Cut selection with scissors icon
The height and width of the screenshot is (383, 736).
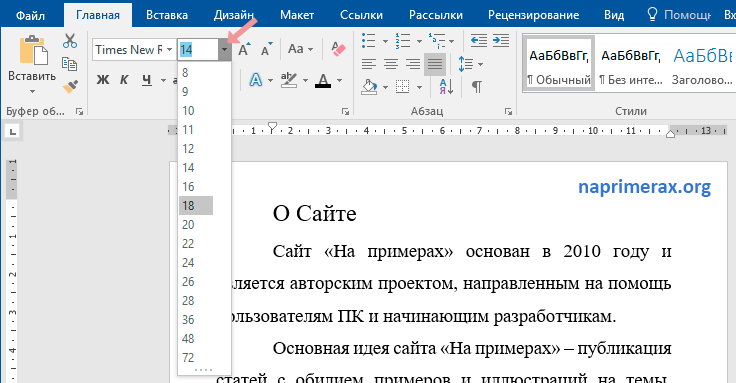click(70, 41)
